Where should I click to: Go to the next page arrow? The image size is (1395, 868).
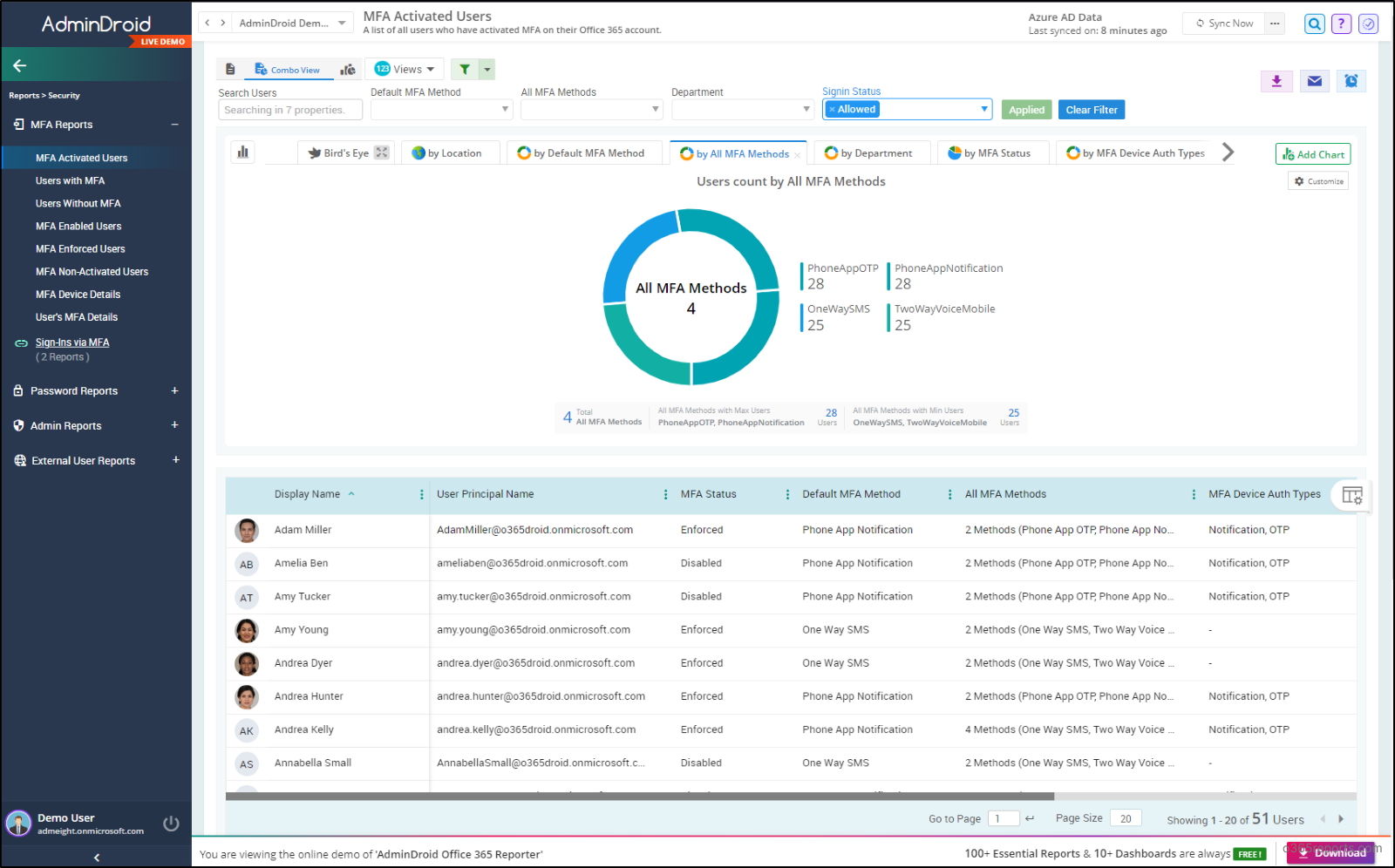[1341, 819]
